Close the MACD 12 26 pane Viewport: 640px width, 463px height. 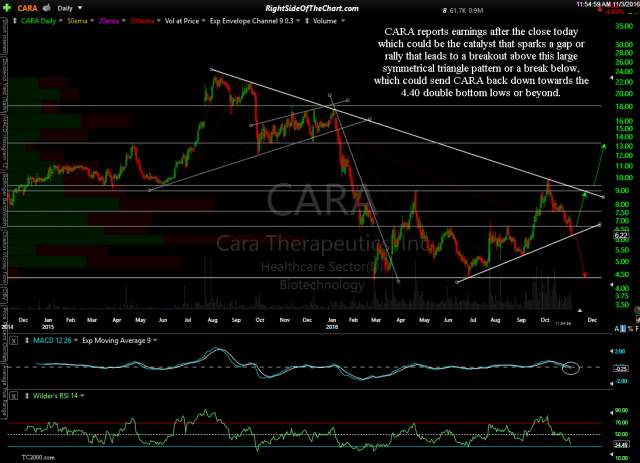point(14,341)
